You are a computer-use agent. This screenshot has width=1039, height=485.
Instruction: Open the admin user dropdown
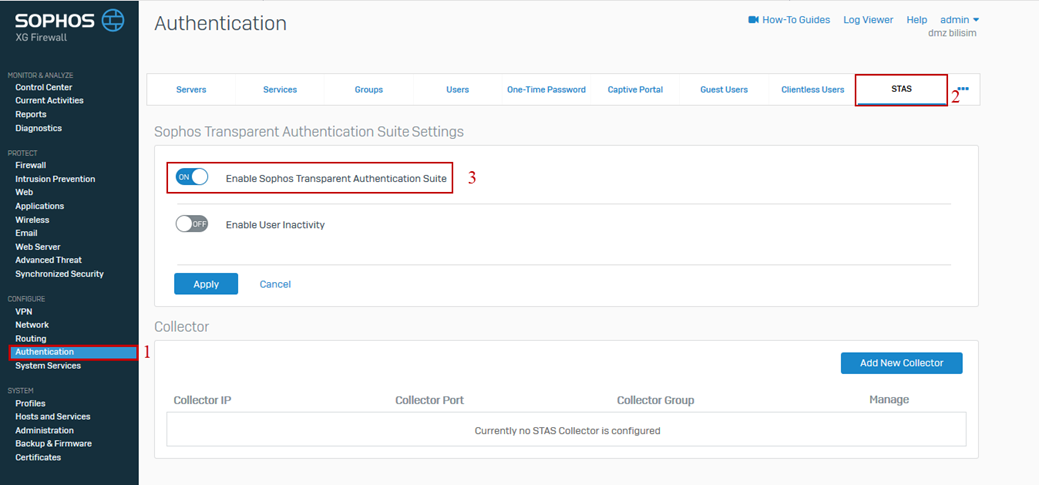(x=959, y=20)
